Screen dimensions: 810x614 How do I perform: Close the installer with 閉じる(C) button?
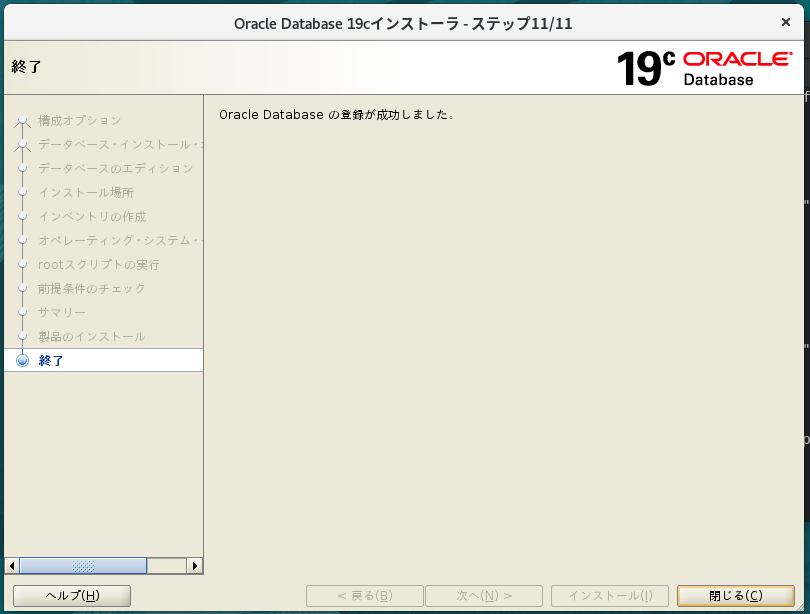click(x=736, y=596)
